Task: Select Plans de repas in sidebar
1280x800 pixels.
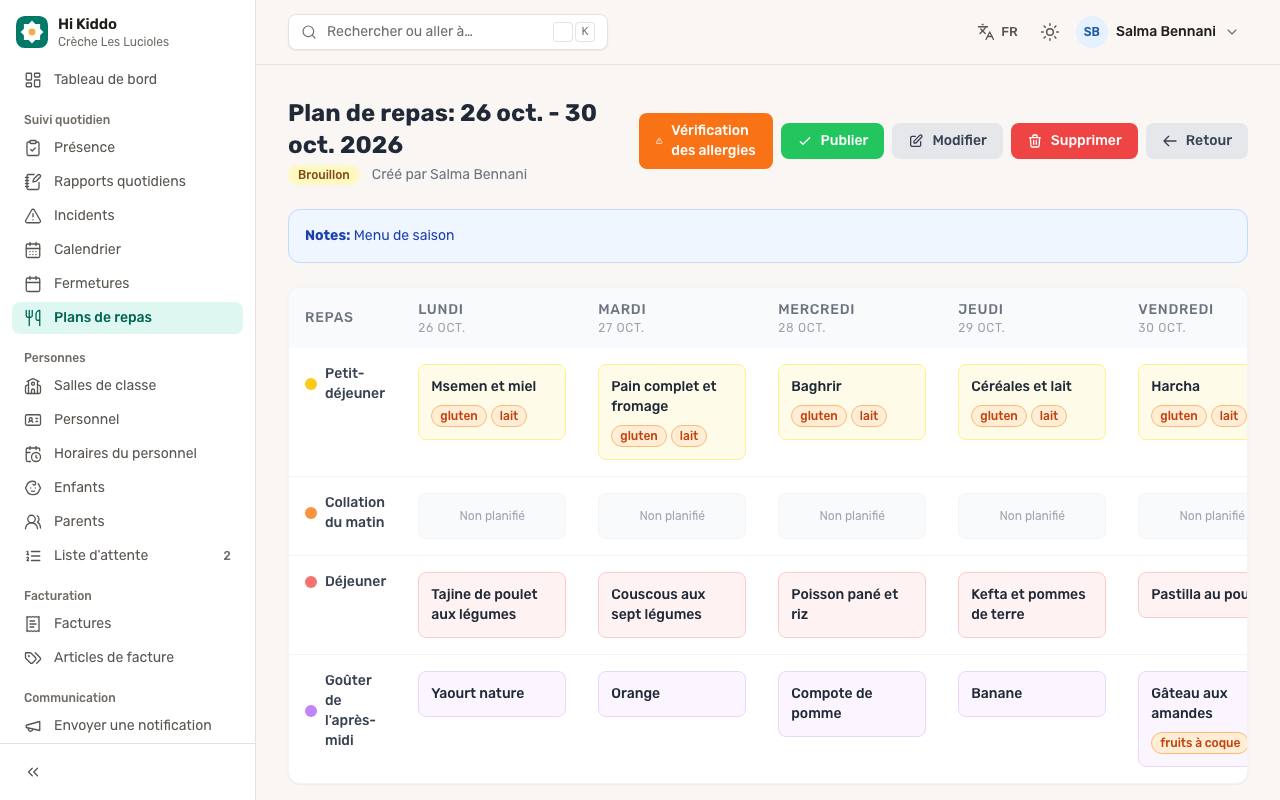Action: click(x=127, y=318)
